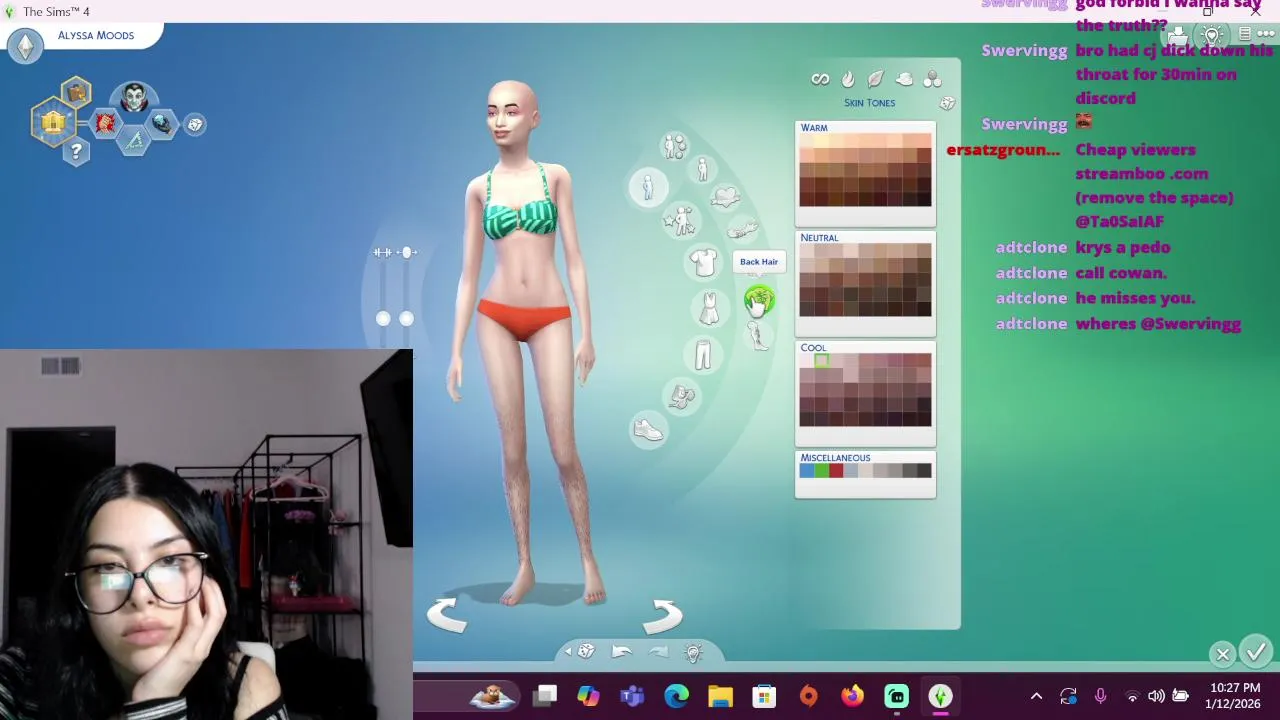Screen dimensions: 1280x720
Task: Pick the red Miscellaneous skin tone
Action: tap(836, 470)
